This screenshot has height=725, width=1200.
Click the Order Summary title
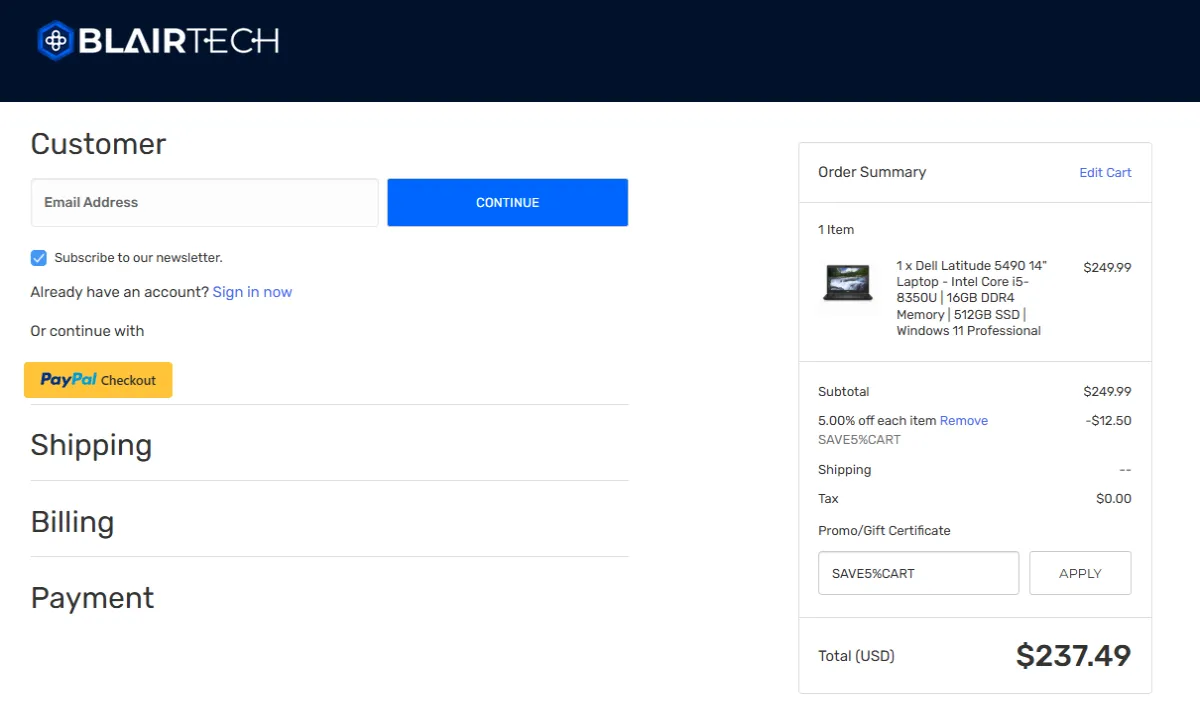point(871,172)
